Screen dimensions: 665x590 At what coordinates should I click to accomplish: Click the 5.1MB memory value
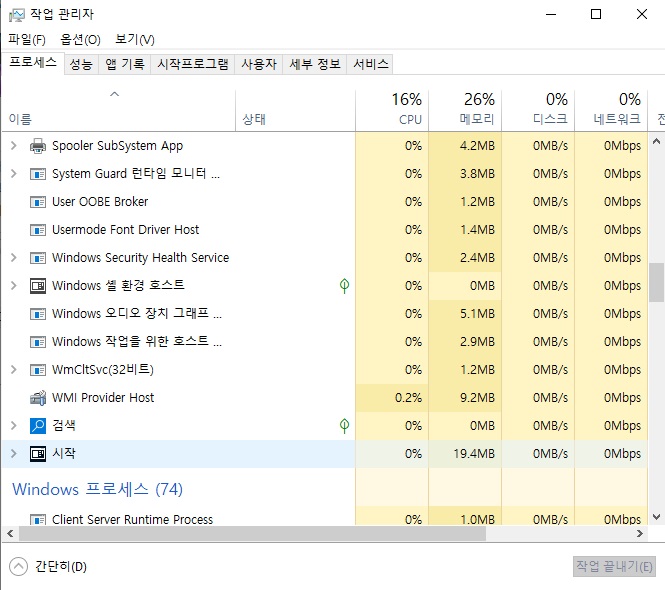[x=477, y=314]
